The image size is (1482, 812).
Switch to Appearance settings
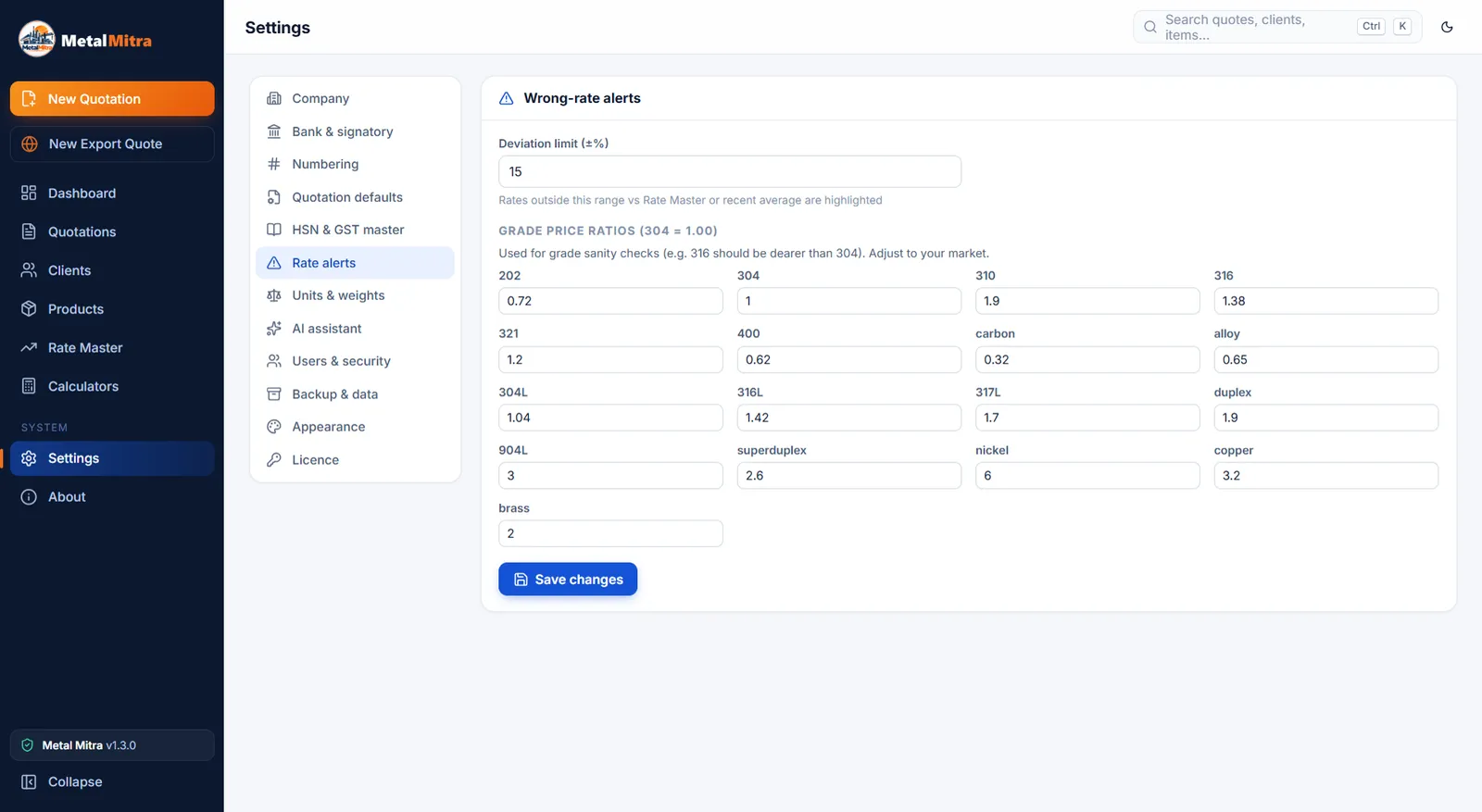pyautogui.click(x=355, y=427)
